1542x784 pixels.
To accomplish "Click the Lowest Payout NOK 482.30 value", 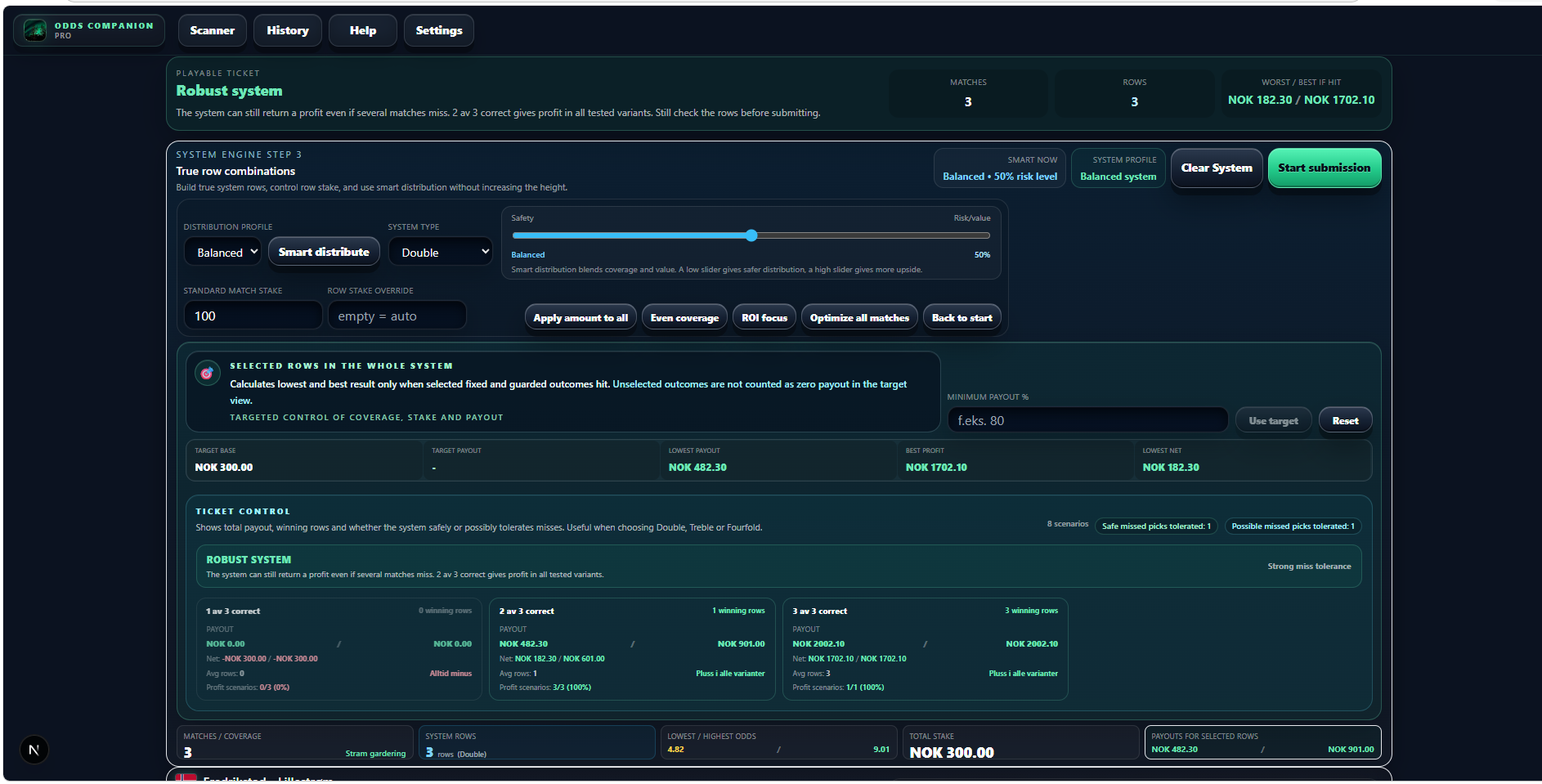I will coord(697,468).
